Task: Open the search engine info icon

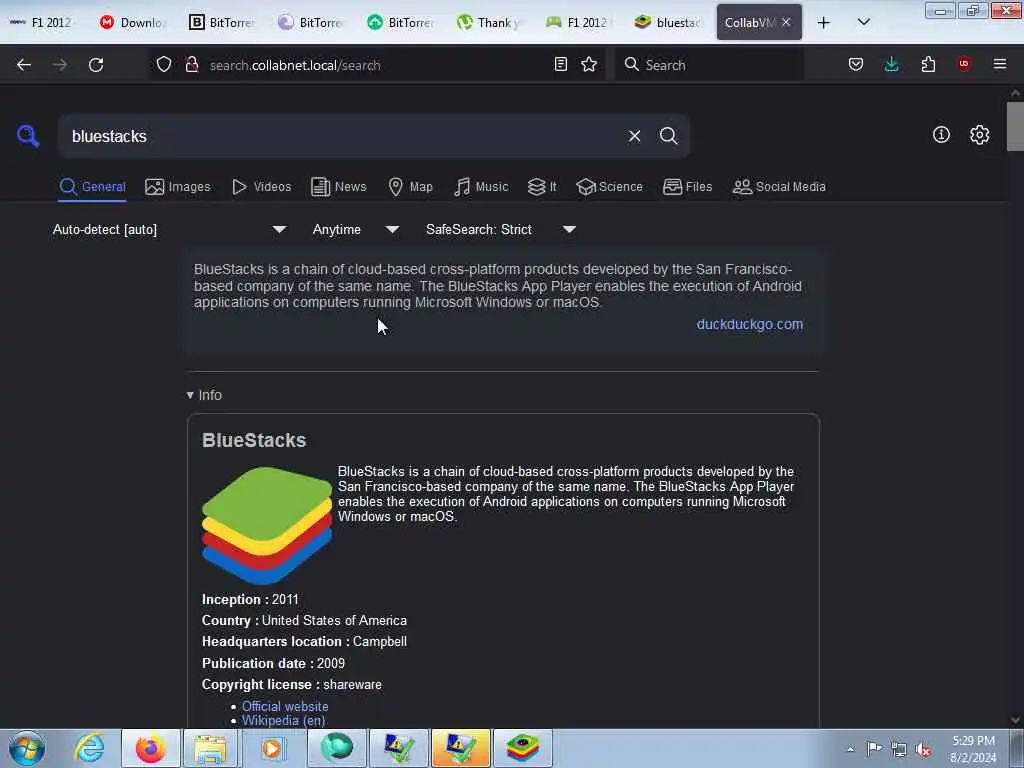Action: [x=941, y=135]
